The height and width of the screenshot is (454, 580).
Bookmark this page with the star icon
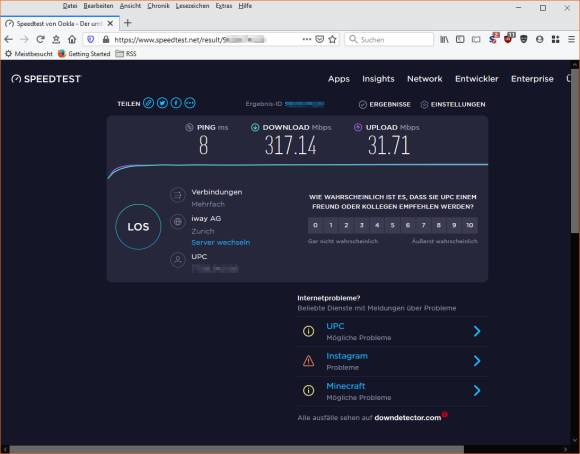pos(333,39)
